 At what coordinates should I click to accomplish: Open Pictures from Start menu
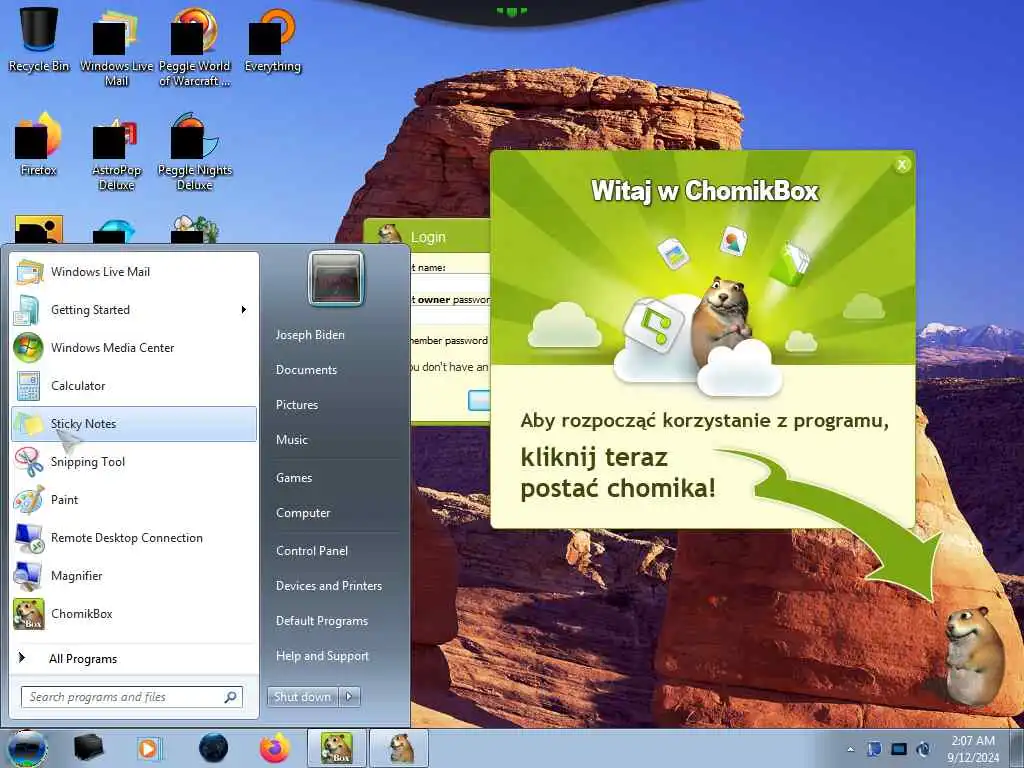tap(297, 405)
